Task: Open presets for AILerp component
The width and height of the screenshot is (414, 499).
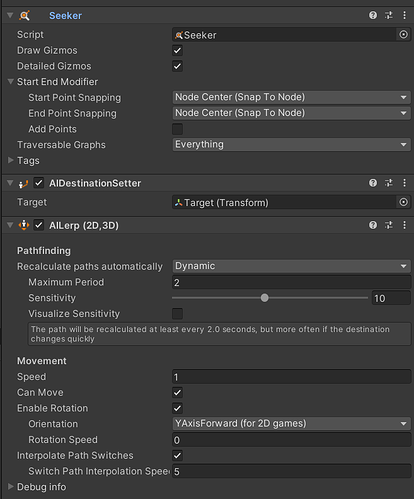Action: coord(389,225)
